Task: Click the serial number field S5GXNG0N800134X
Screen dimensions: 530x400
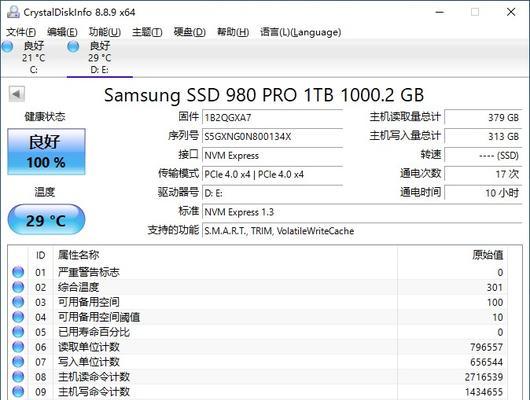Action: [x=272, y=137]
